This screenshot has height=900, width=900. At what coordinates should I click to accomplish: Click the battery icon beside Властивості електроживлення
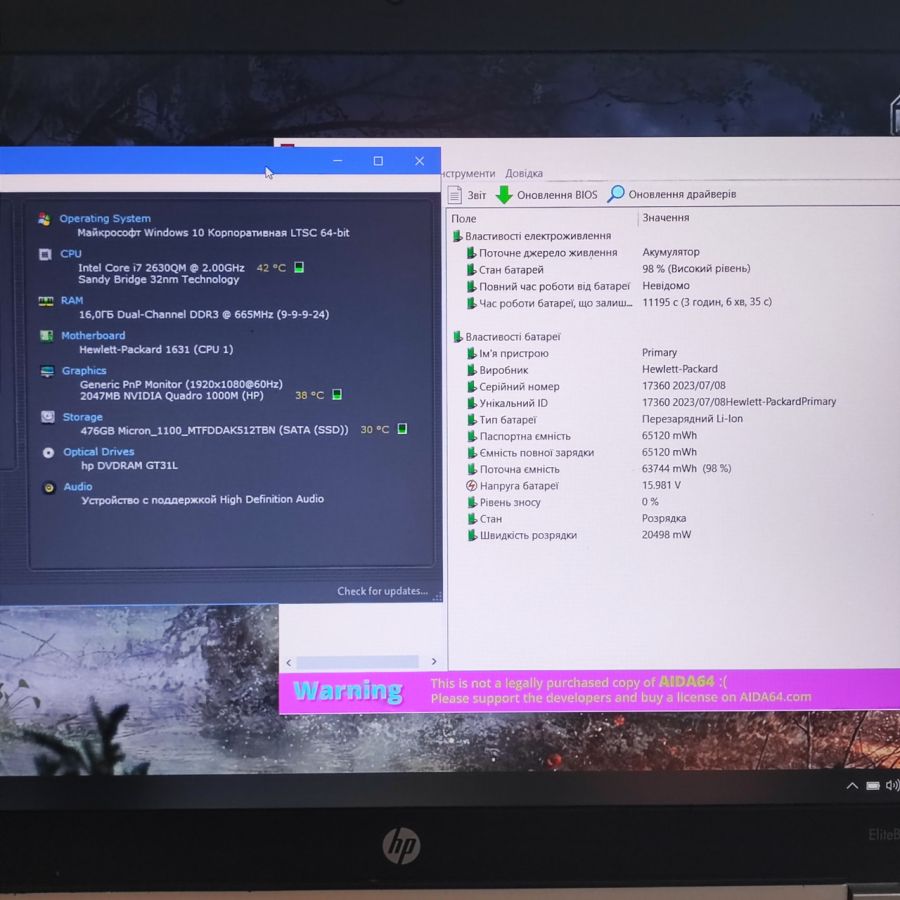pos(457,236)
